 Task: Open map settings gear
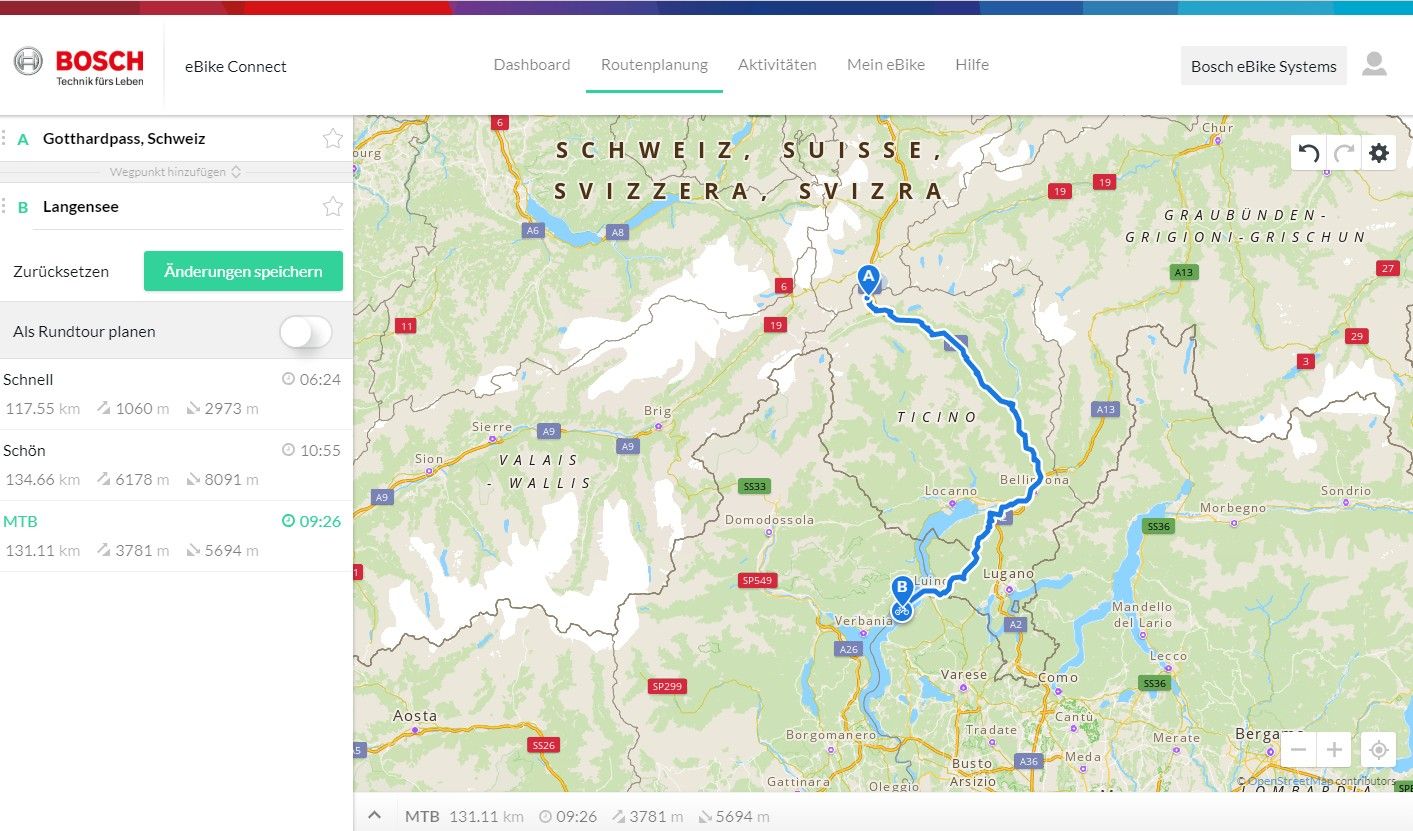pos(1379,153)
